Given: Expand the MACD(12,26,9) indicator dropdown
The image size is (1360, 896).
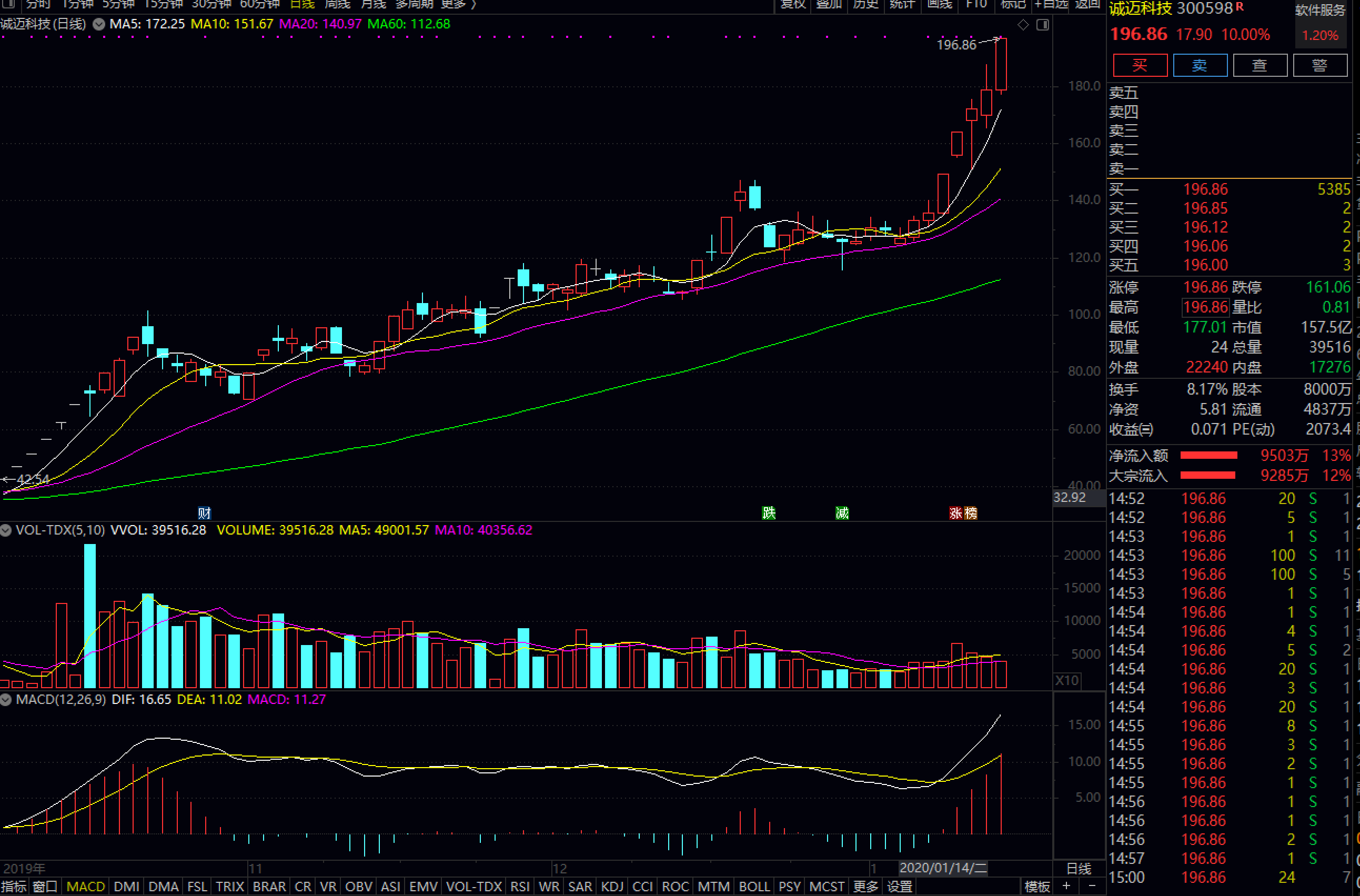Looking at the screenshot, I should click(6, 699).
